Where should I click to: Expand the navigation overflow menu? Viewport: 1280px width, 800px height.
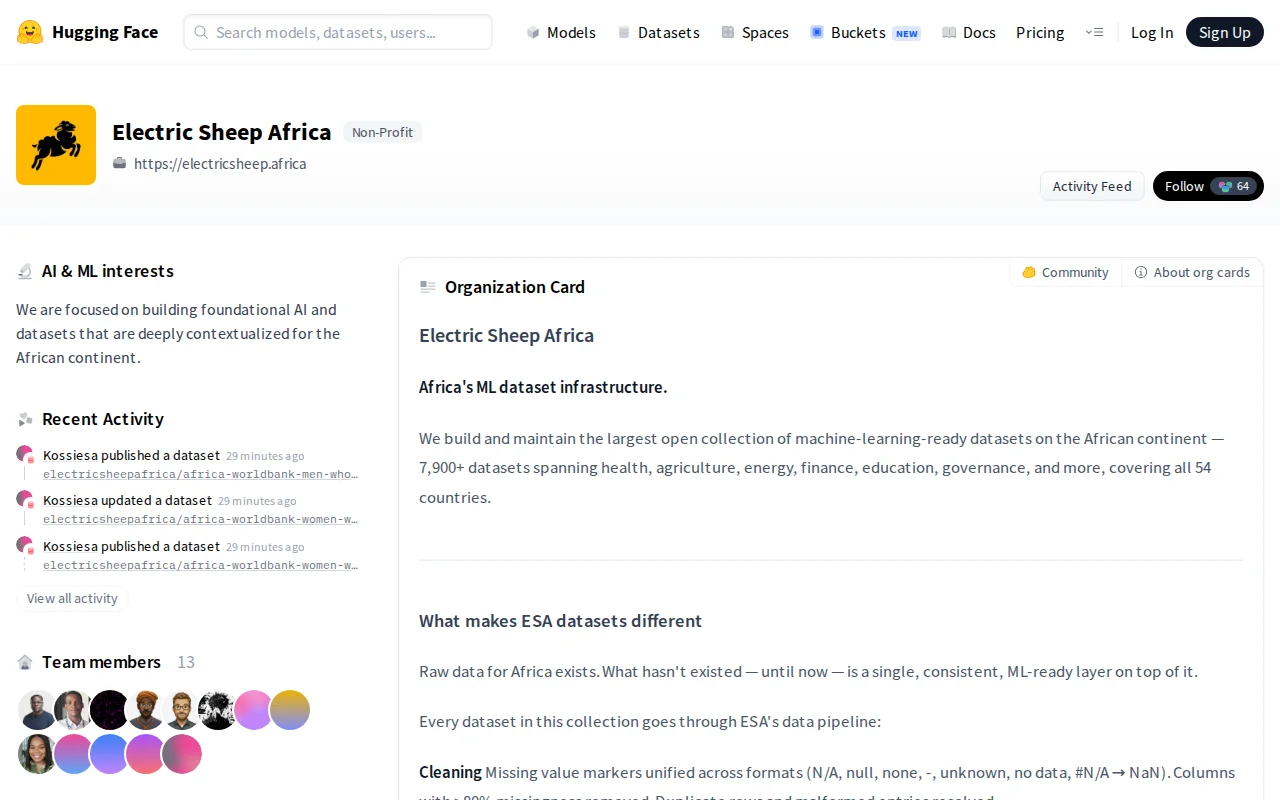(1094, 32)
